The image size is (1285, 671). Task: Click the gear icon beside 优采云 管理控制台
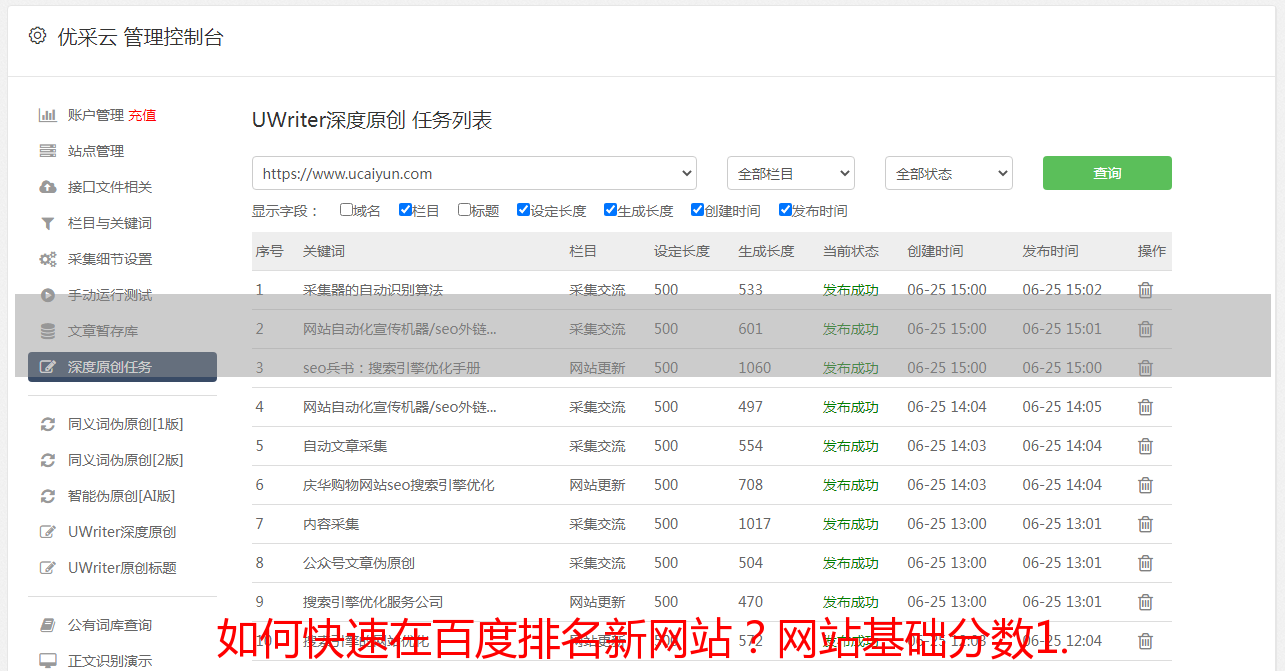tap(37, 36)
